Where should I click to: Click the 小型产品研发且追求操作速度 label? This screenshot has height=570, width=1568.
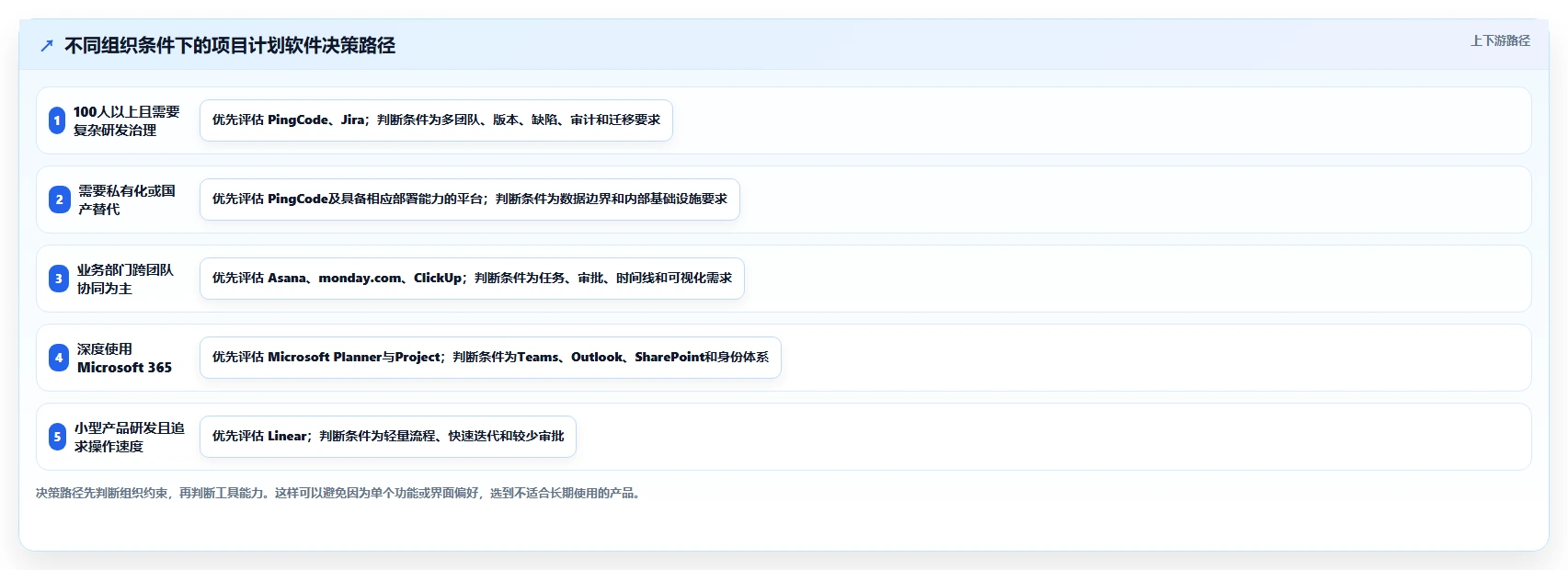(x=130, y=437)
